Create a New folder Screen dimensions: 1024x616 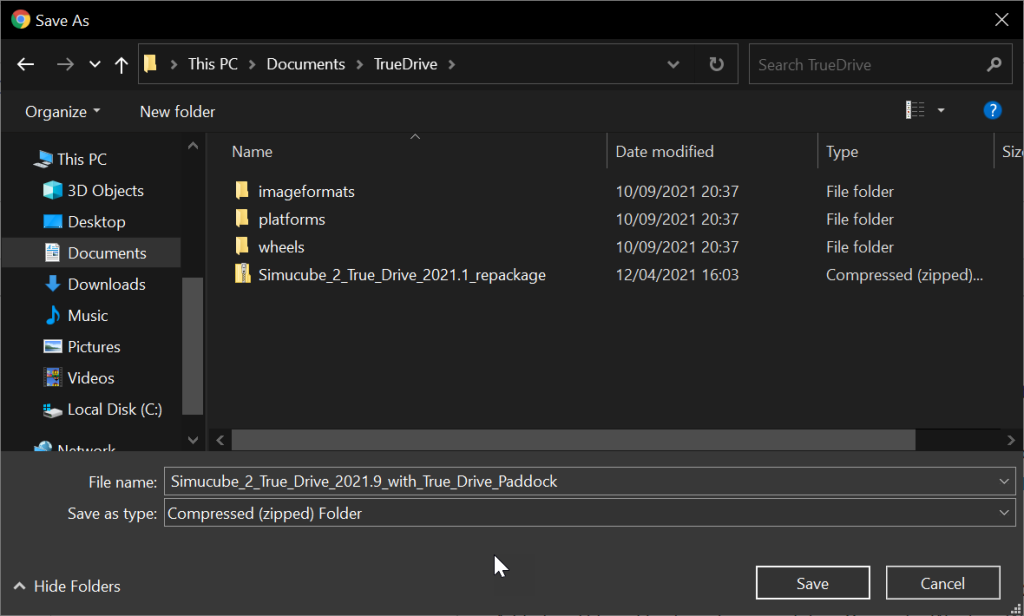point(177,112)
